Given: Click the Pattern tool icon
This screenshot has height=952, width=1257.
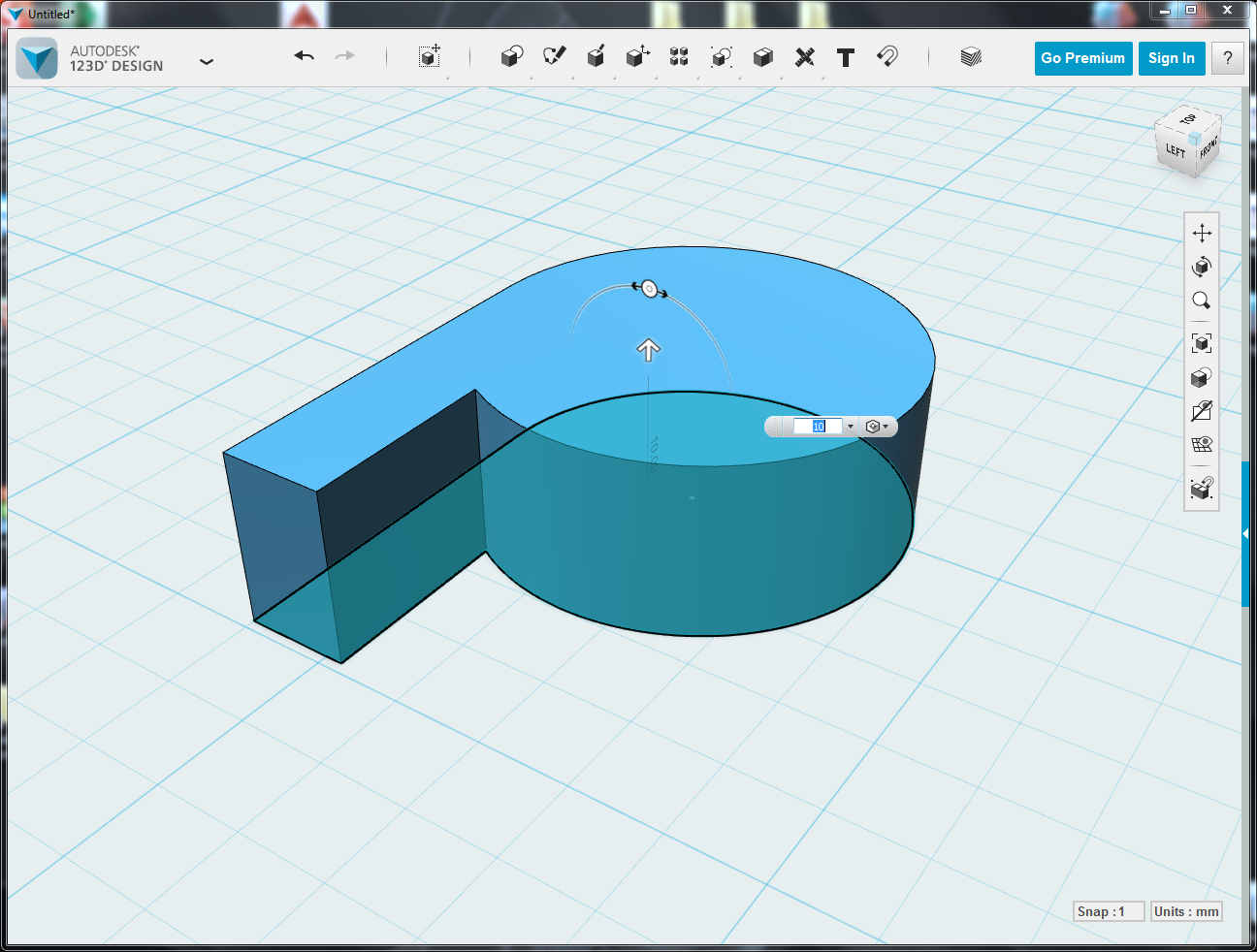Looking at the screenshot, I should pos(679,57).
